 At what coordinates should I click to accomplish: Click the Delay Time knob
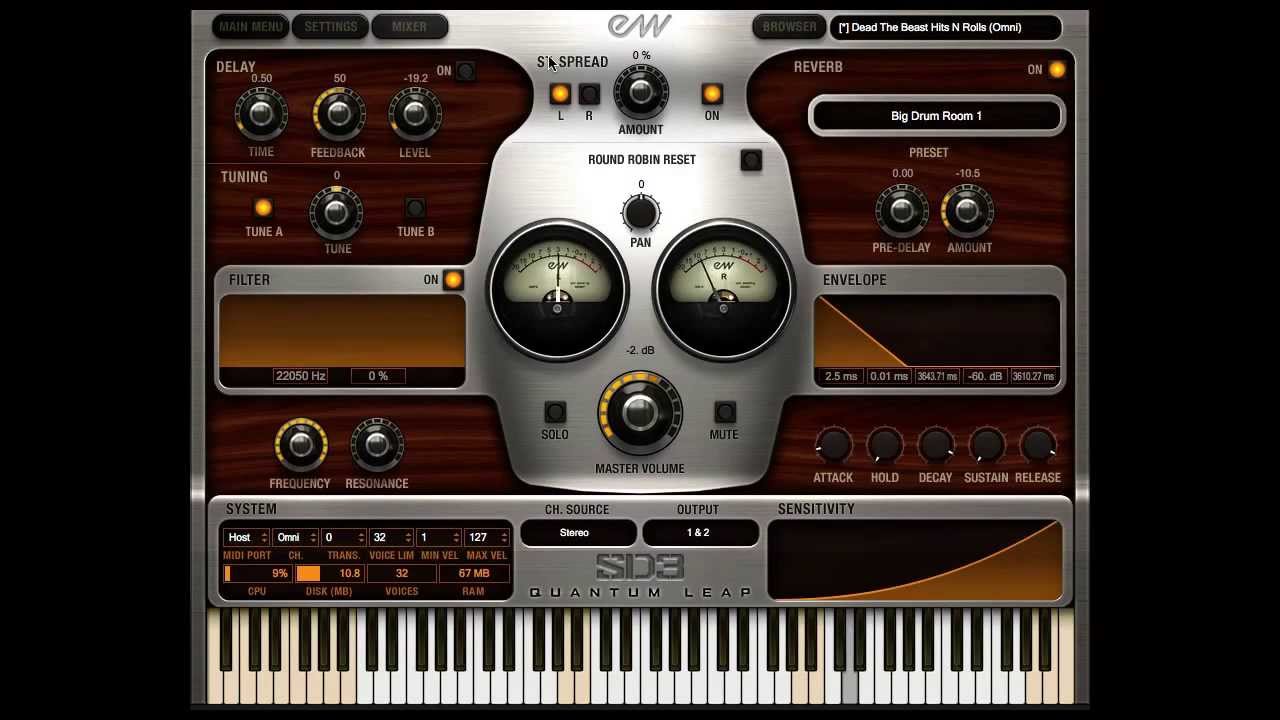tap(261, 114)
